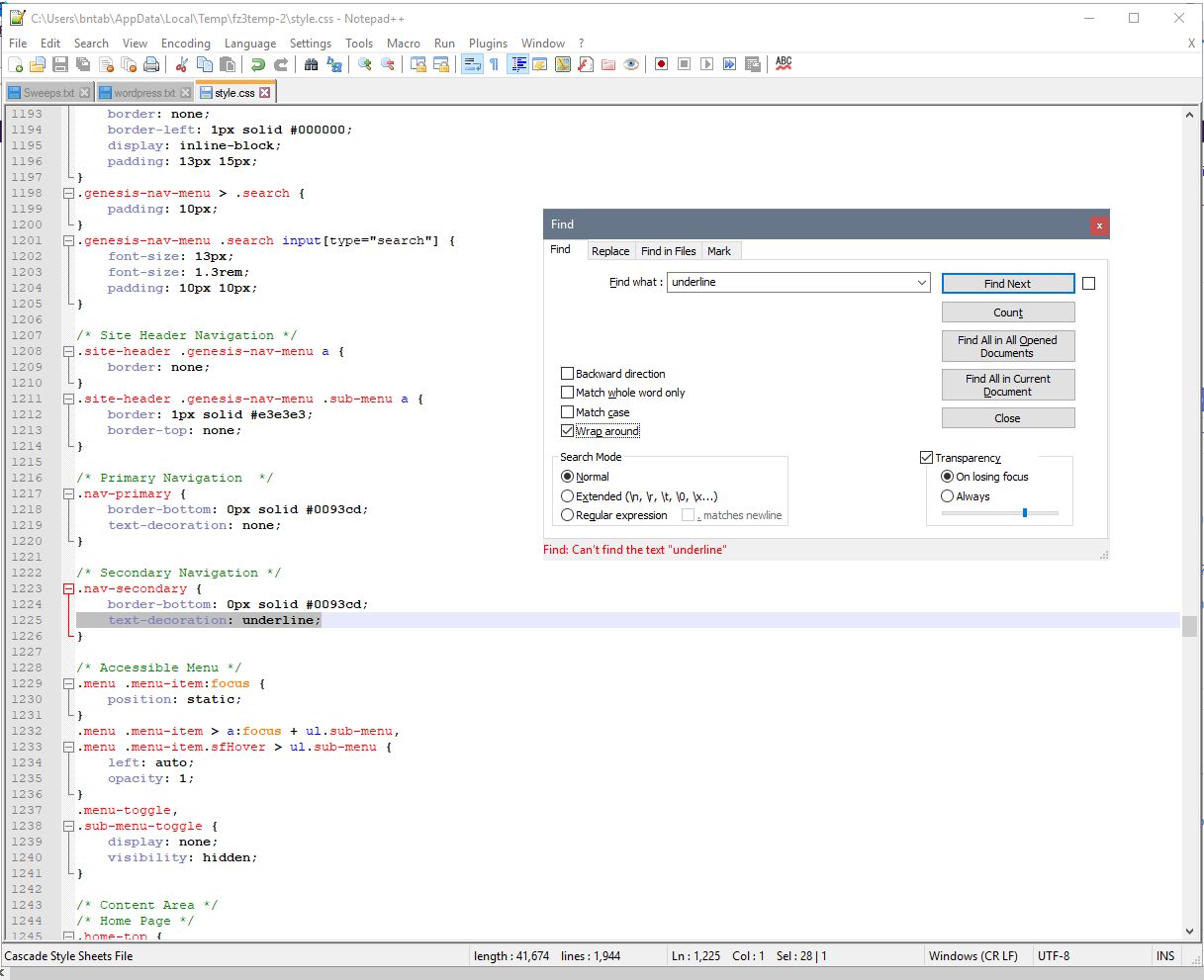Open the Find what dropdown history
Screen dimensions: 1204x980
(922, 283)
